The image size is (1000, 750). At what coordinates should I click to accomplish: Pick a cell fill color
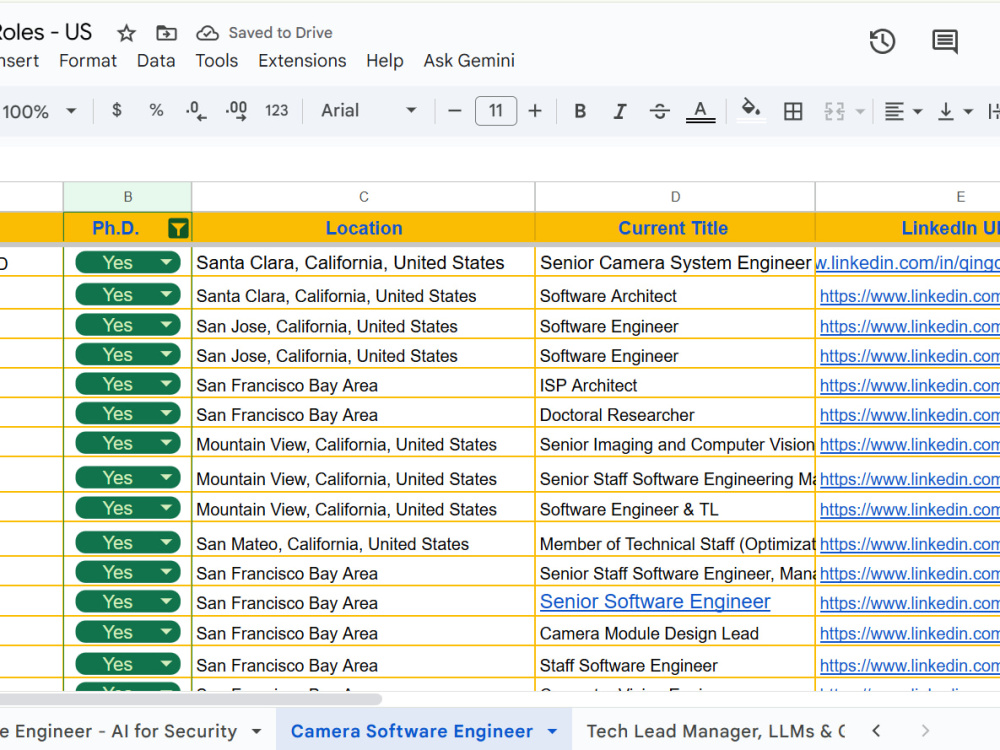click(x=751, y=110)
